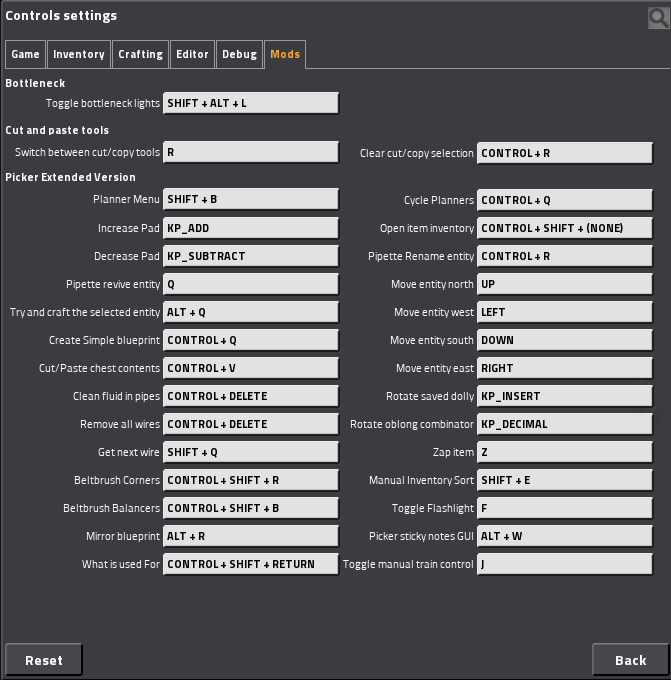
Task: Edit Toggle Flashlight F binding
Action: [565, 508]
